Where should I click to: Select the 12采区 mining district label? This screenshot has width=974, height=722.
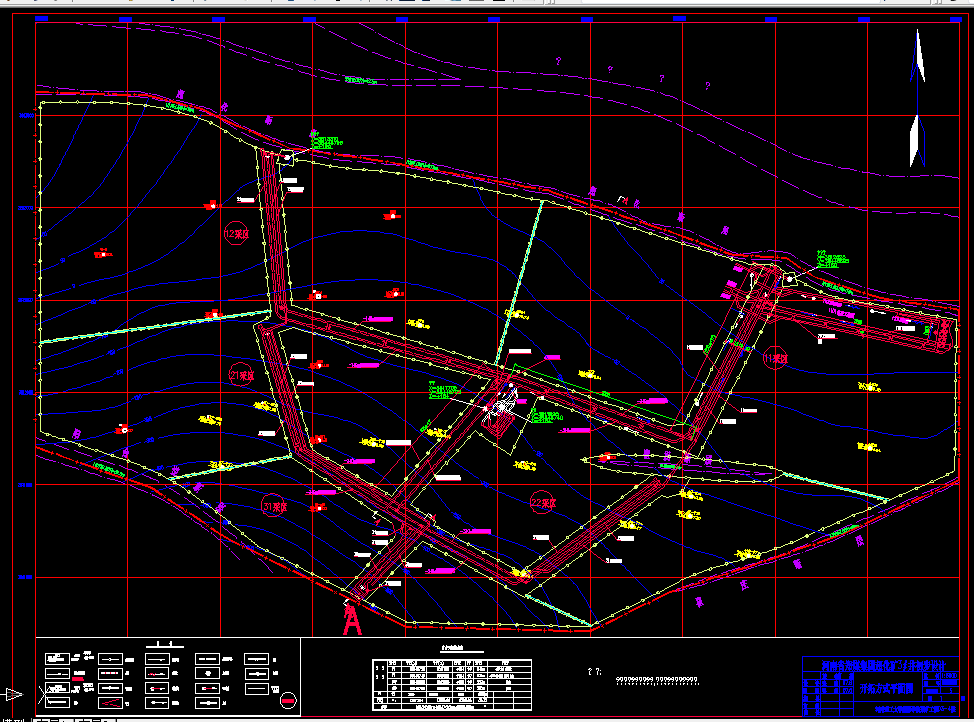pyautogui.click(x=236, y=234)
